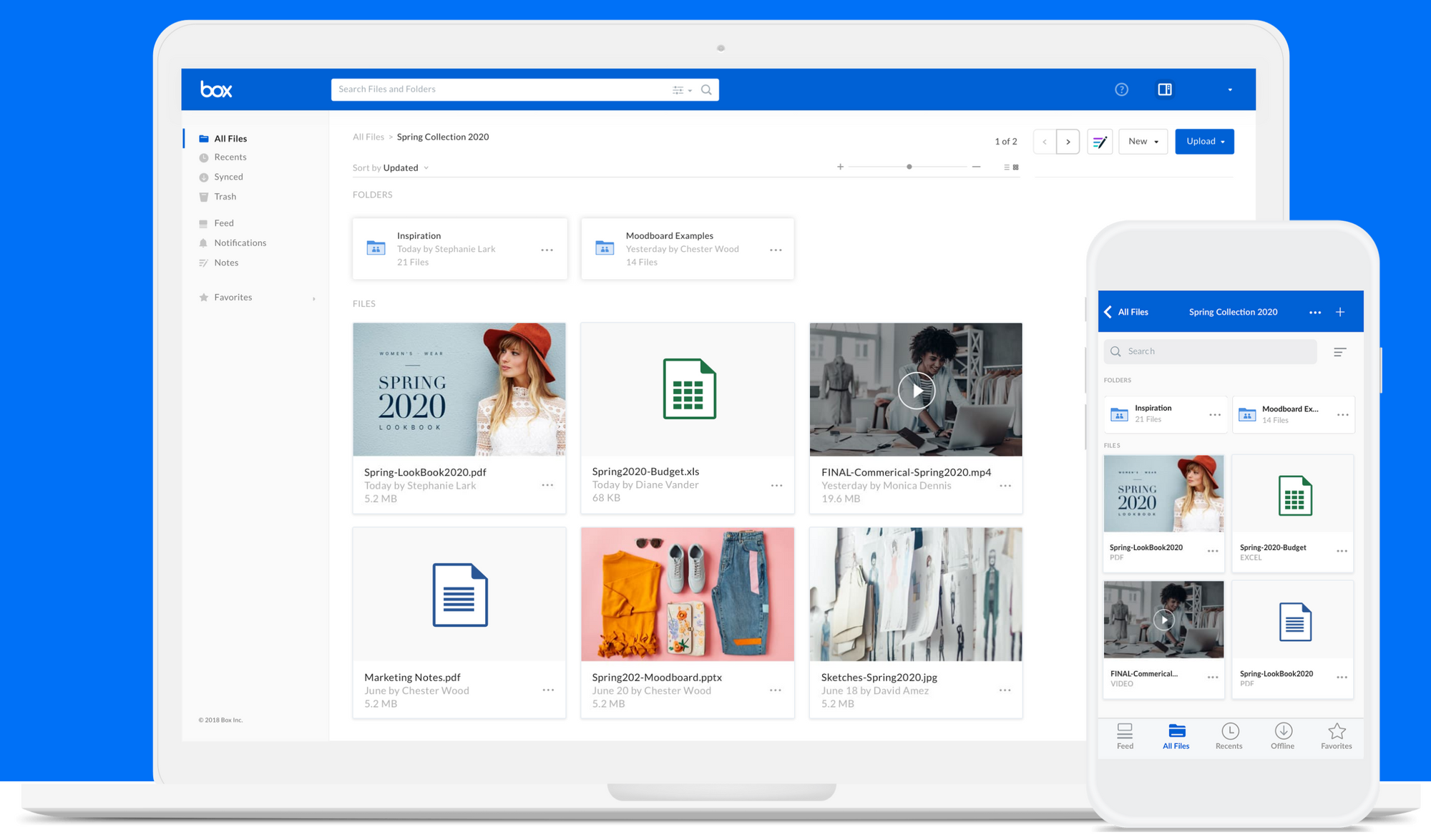The height and width of the screenshot is (840, 1431).
Task: Tap mobile sort lines icon beside Search
Action: (1340, 352)
